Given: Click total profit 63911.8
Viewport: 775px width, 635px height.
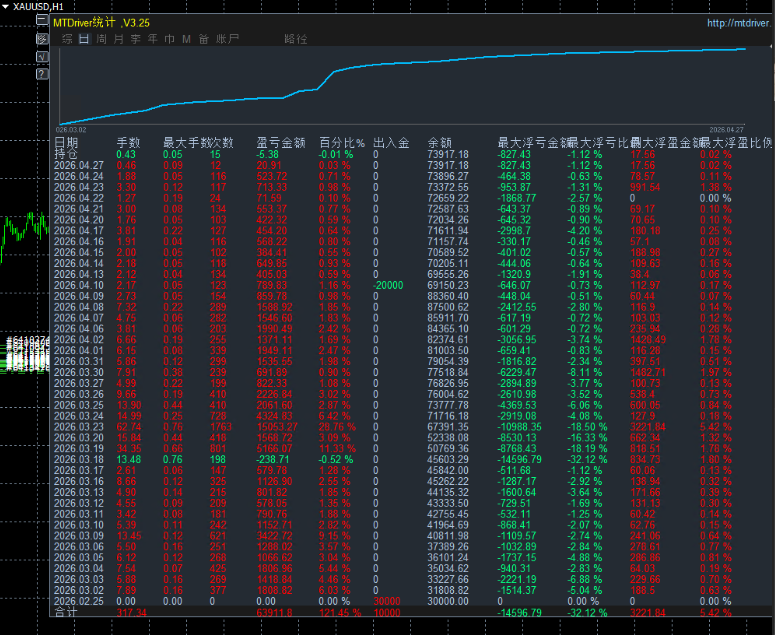Looking at the screenshot, I should tap(274, 612).
